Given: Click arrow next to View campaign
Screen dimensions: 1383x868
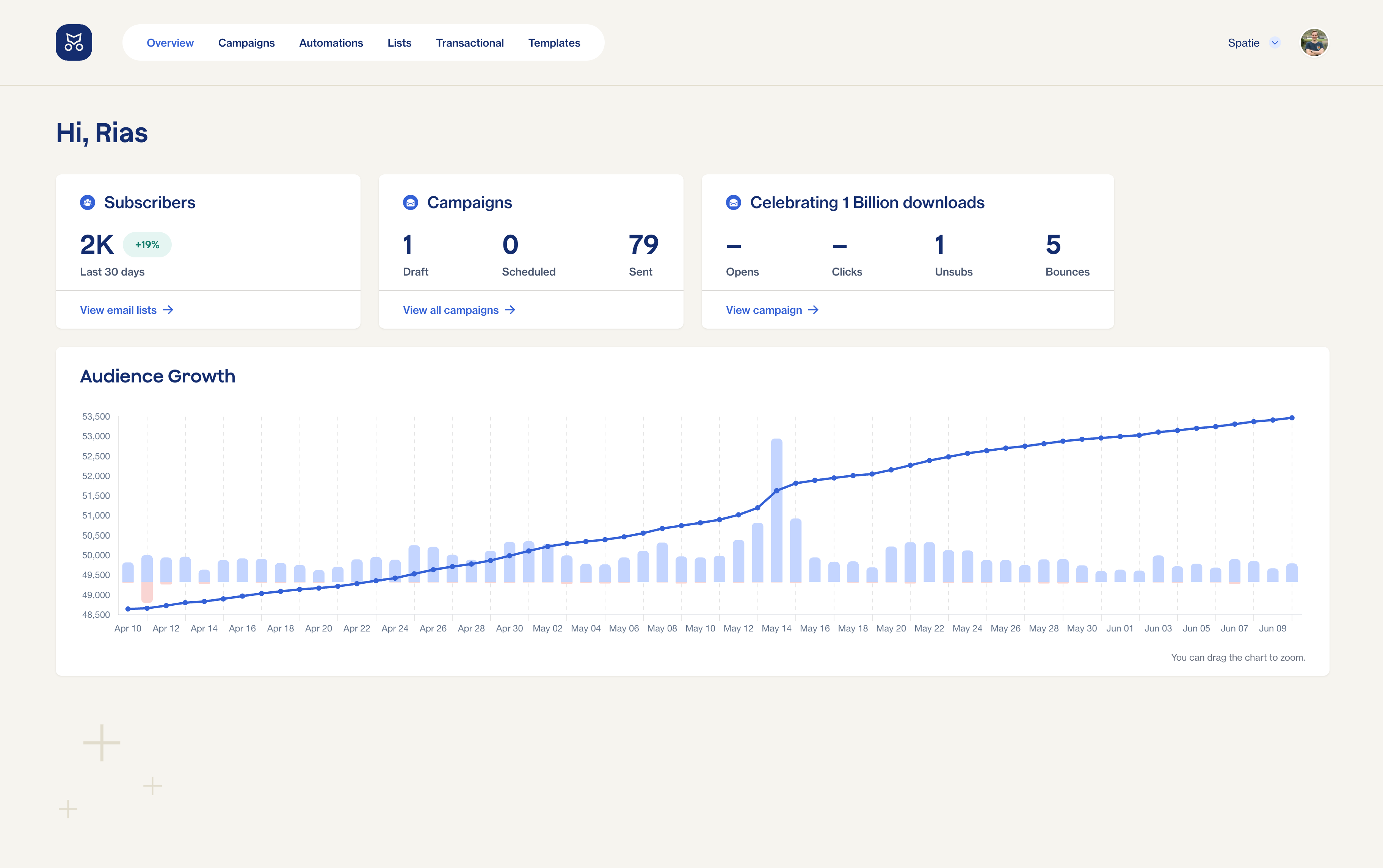Looking at the screenshot, I should 814,310.
